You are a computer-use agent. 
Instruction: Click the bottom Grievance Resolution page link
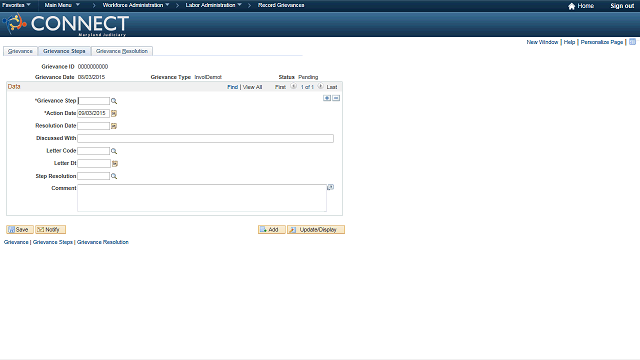(103, 242)
